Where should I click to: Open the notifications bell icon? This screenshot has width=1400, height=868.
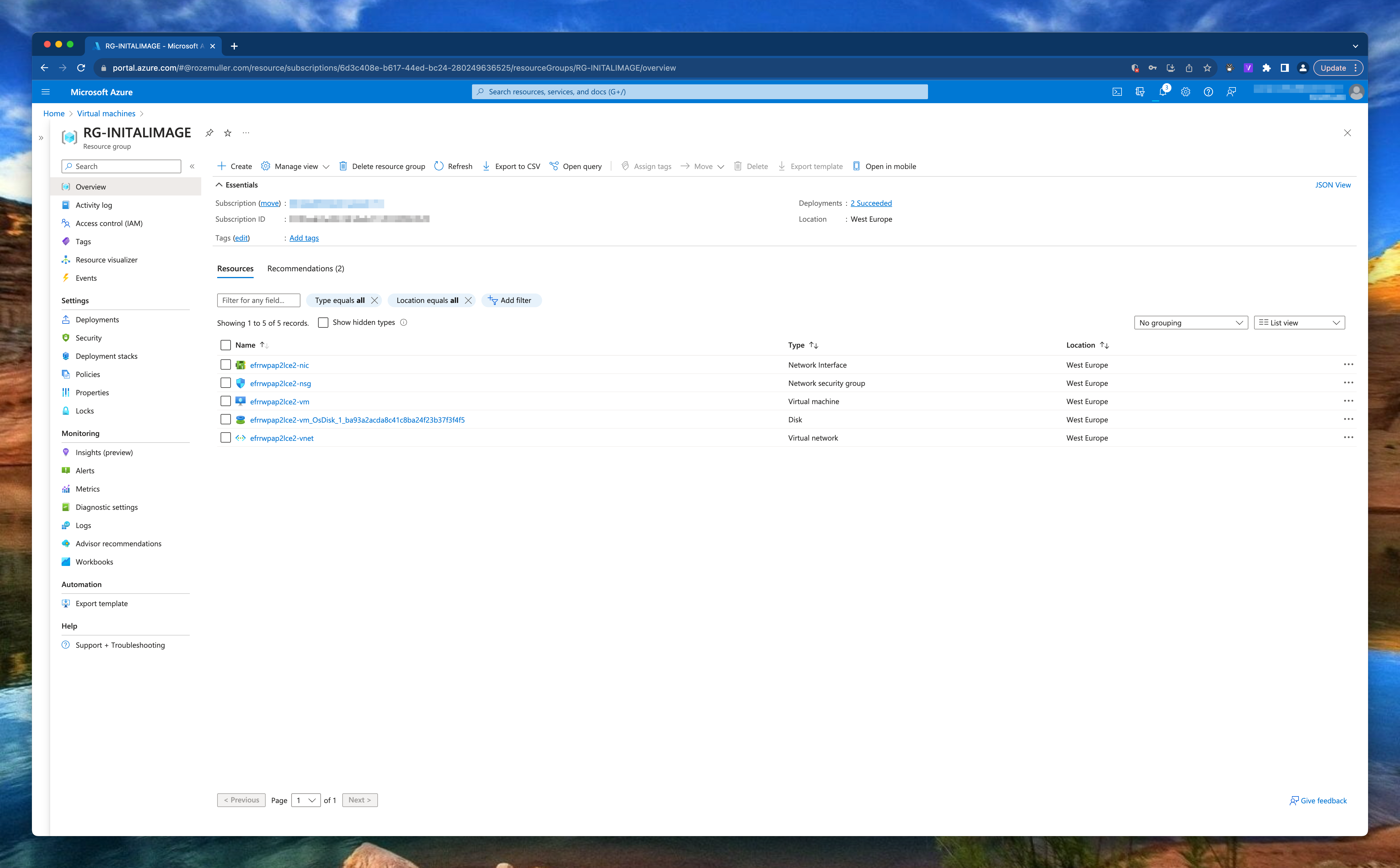tap(1162, 92)
